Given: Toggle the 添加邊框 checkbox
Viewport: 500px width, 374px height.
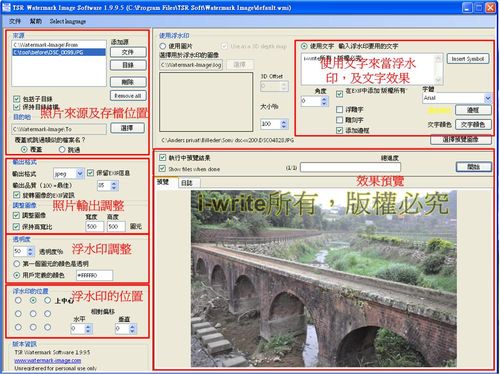Looking at the screenshot, I should 339,130.
